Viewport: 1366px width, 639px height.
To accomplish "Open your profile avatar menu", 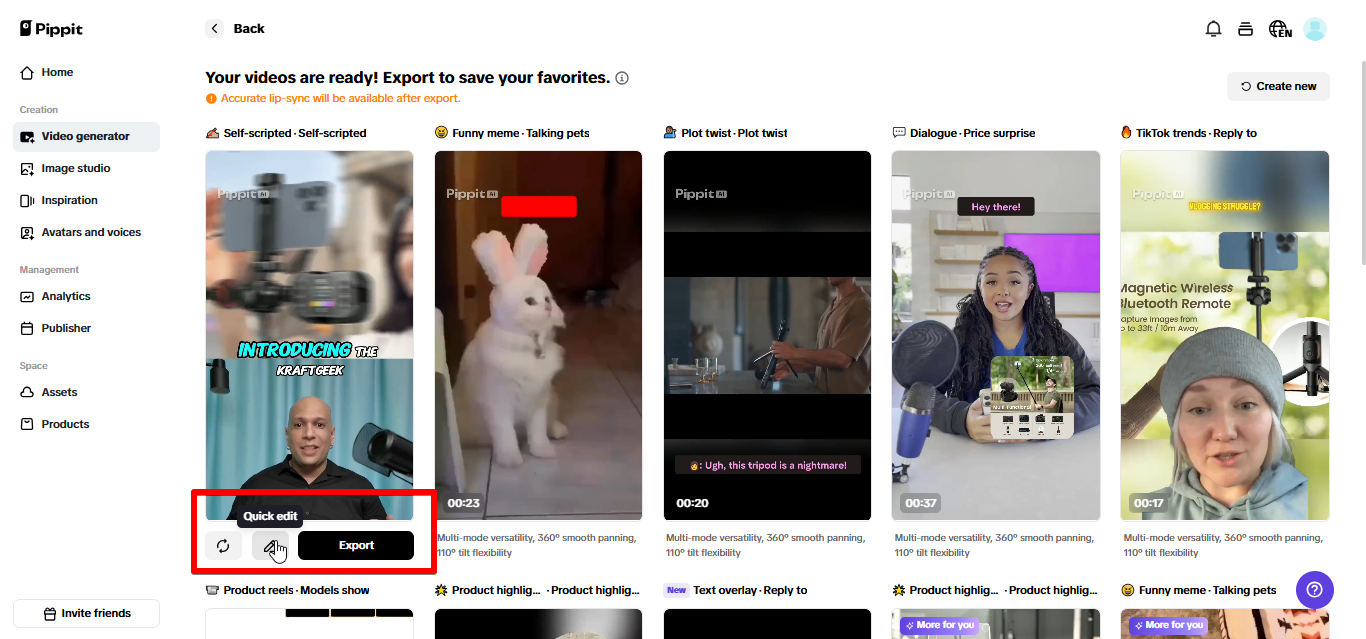I will coord(1314,28).
